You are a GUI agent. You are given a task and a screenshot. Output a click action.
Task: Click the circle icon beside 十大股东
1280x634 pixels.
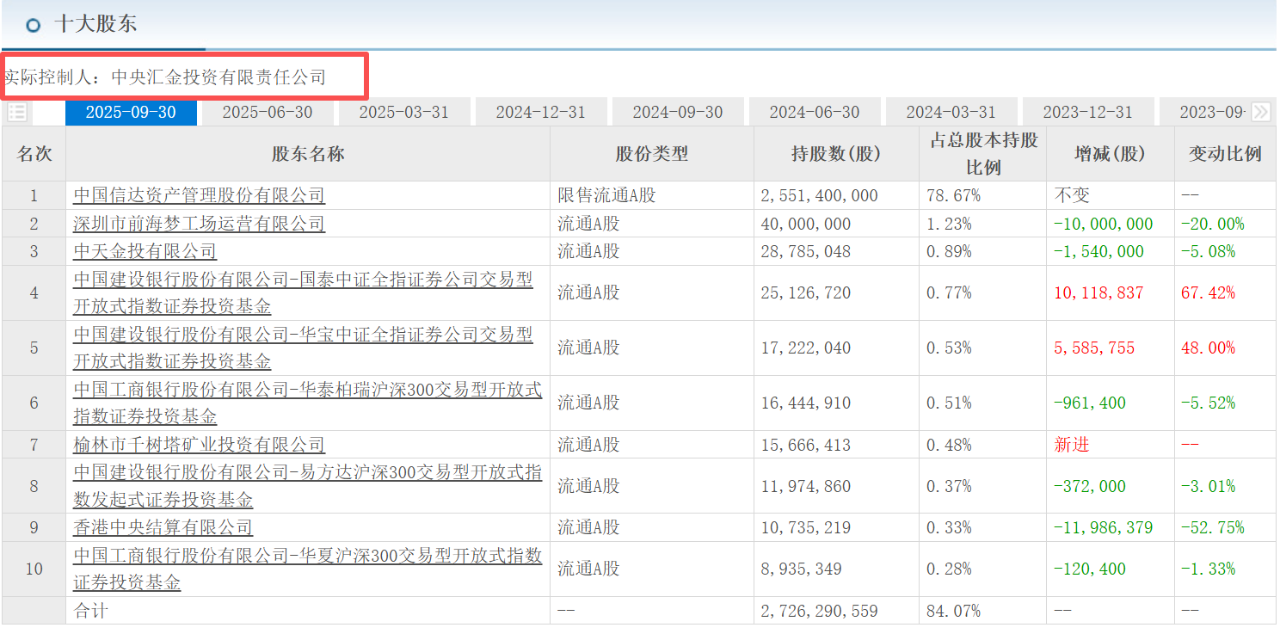coord(33,25)
